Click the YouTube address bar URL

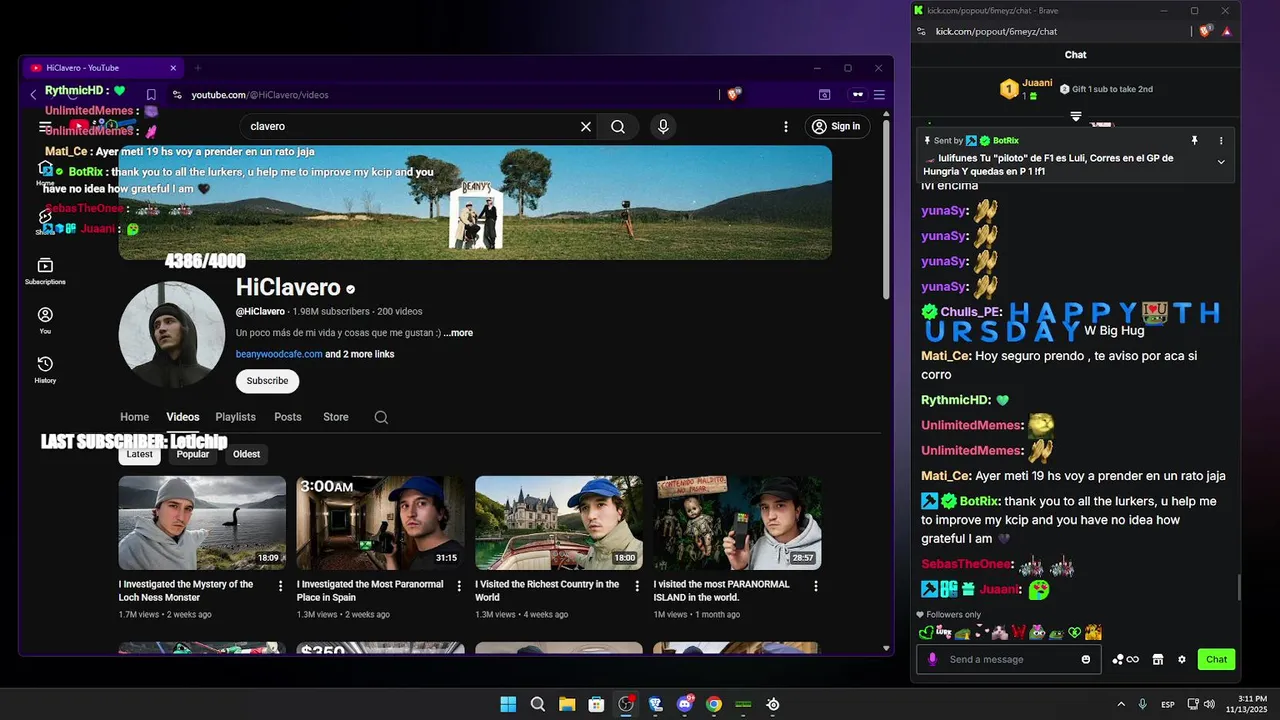pyautogui.click(x=260, y=95)
